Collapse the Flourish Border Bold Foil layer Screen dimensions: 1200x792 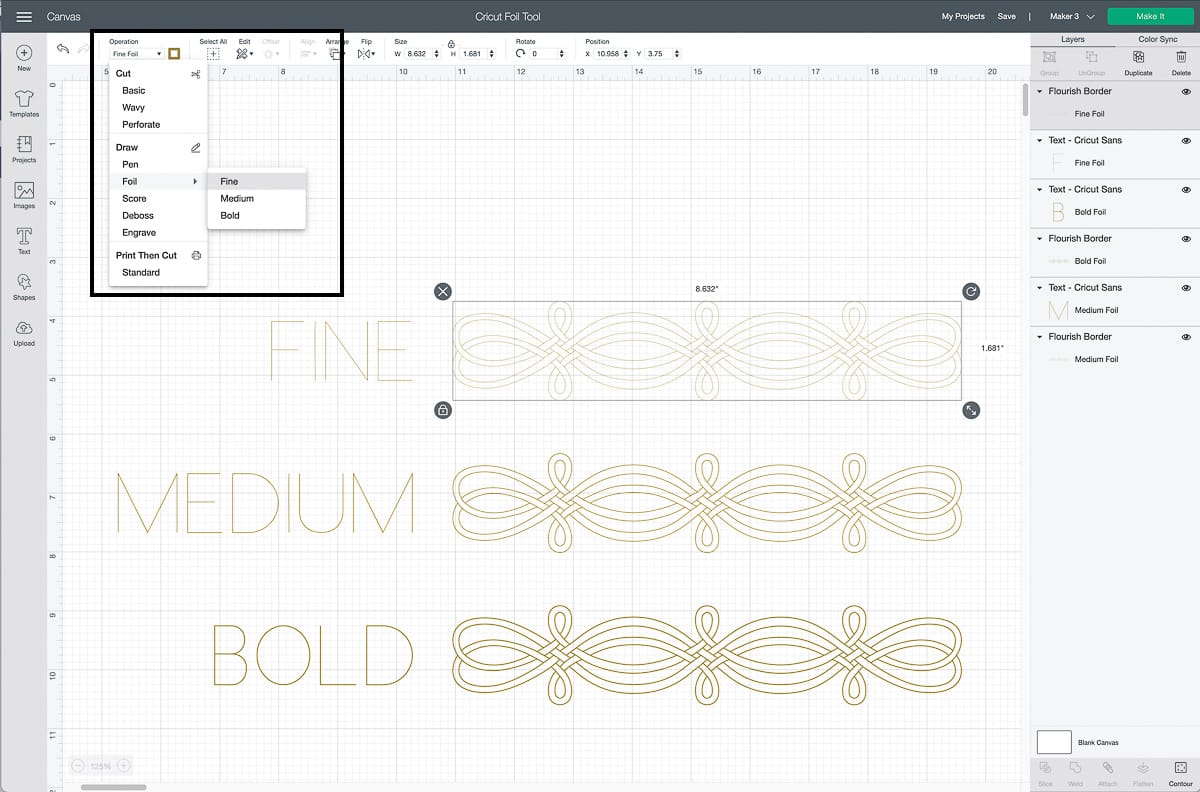pos(1040,238)
